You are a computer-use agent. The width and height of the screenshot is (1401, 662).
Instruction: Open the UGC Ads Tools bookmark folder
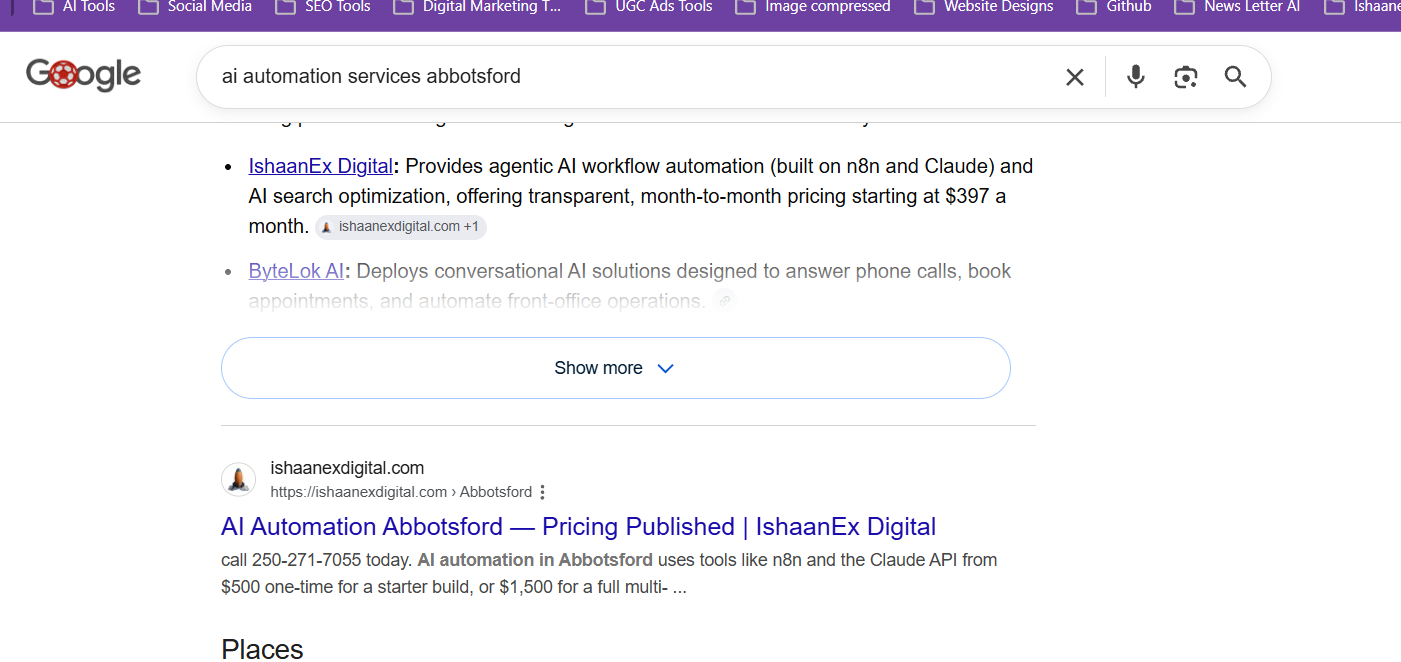pyautogui.click(x=650, y=7)
